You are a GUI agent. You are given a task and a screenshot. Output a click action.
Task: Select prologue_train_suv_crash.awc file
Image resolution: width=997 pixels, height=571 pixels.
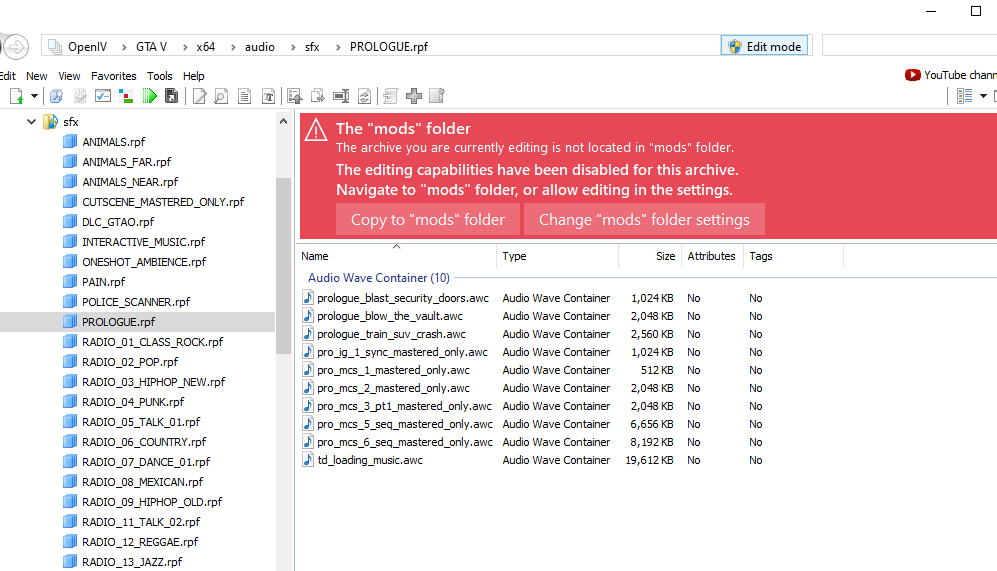(391, 334)
